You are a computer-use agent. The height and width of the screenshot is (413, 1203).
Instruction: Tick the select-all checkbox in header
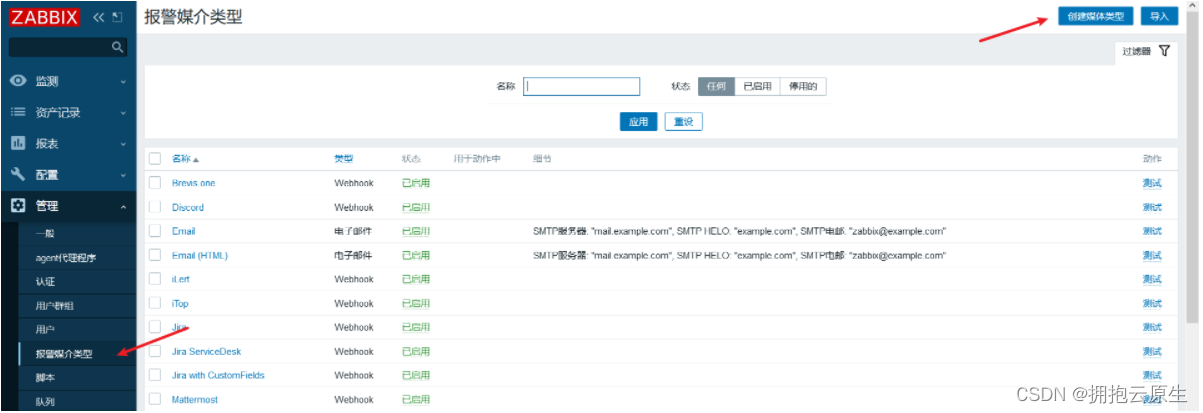click(x=154, y=159)
